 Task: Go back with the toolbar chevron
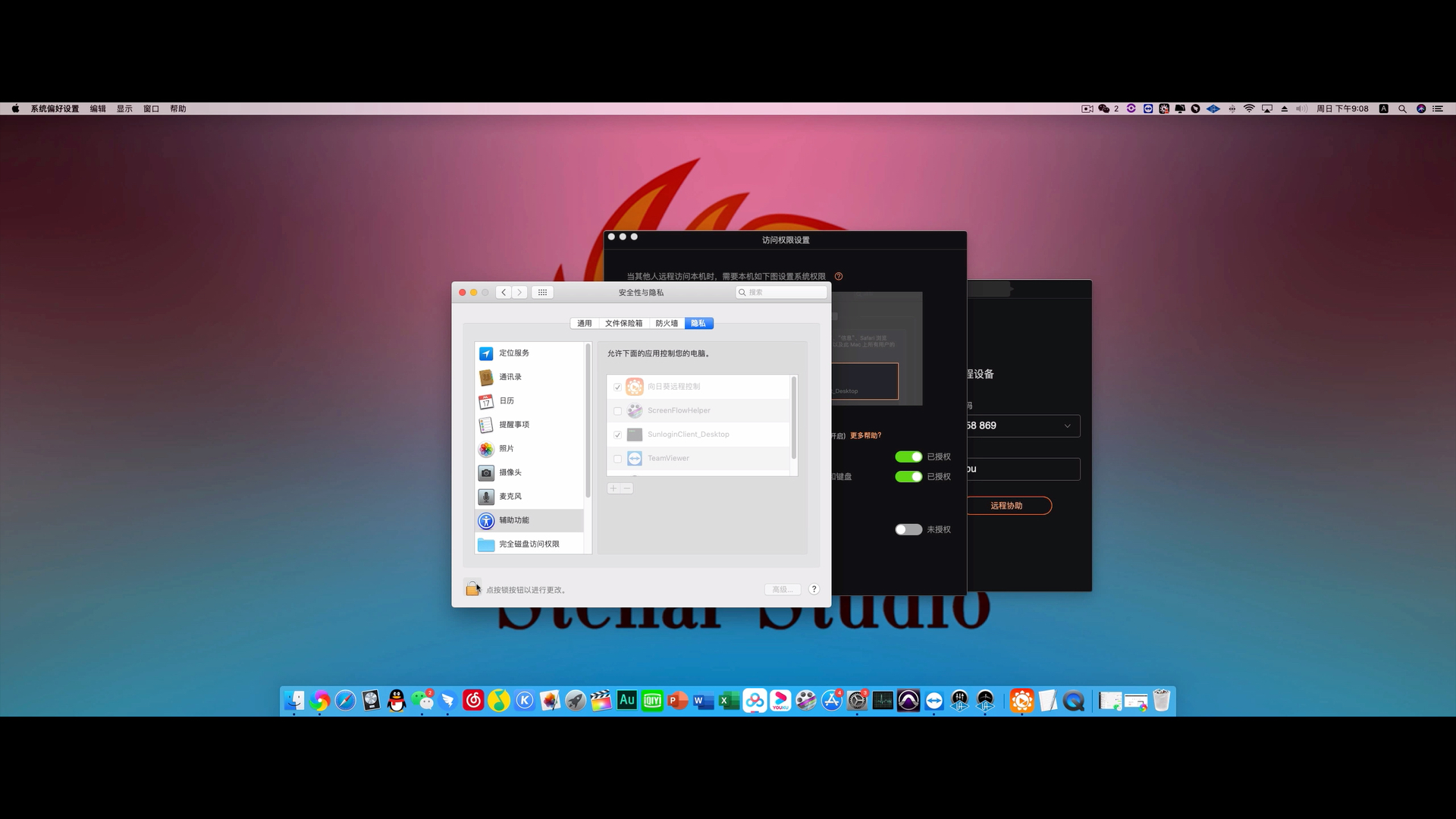504,292
